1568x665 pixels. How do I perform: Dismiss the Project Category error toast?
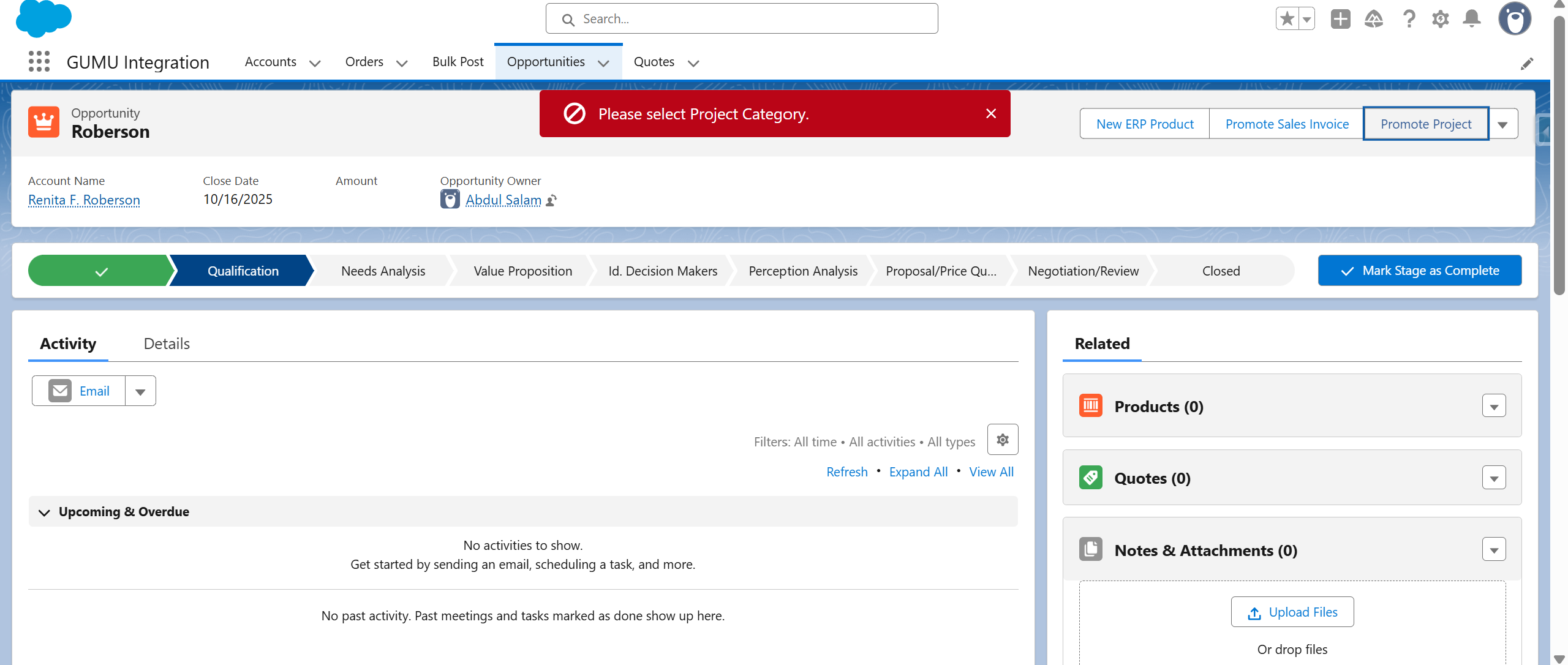(991, 113)
